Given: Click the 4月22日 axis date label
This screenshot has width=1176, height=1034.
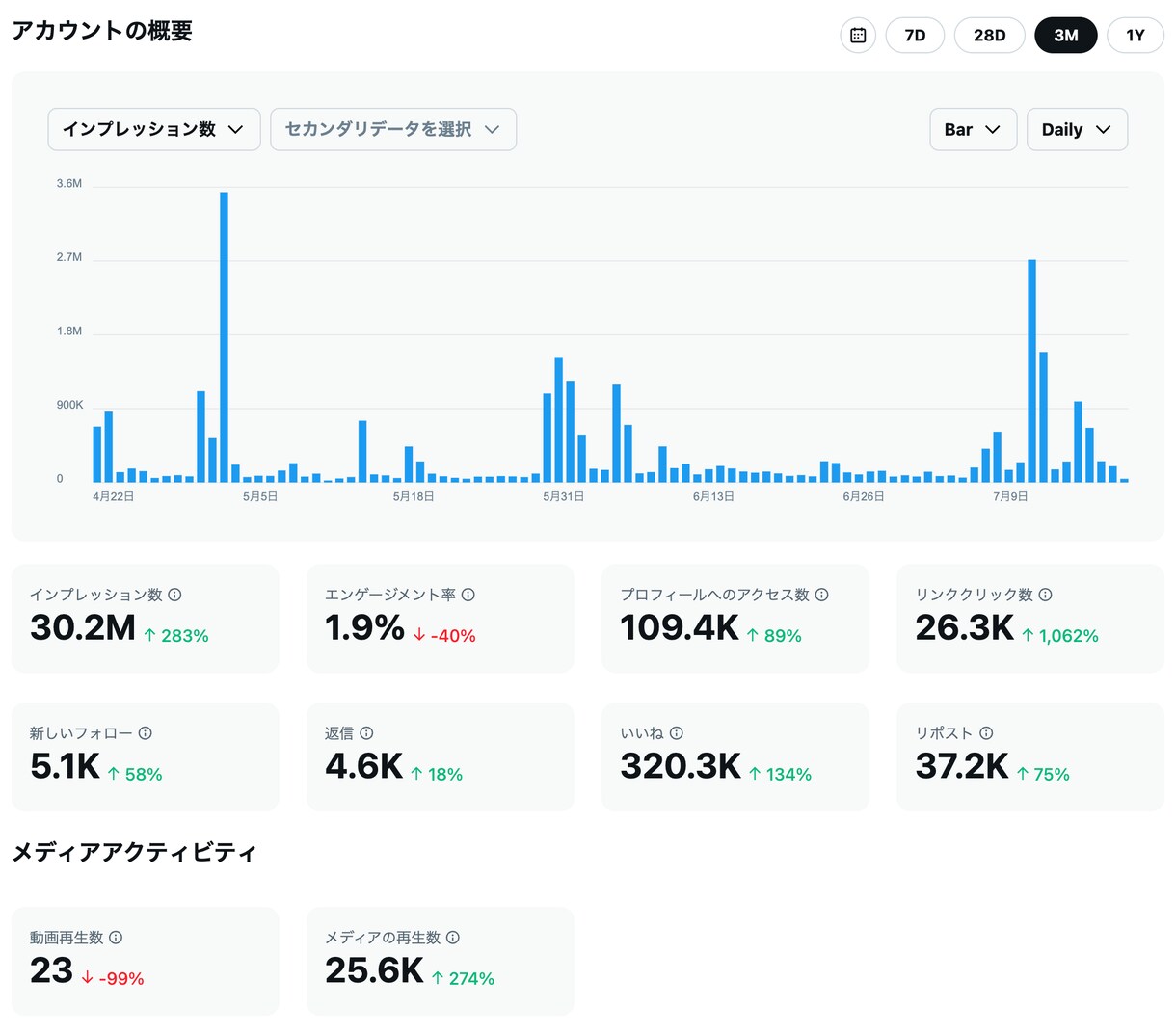Looking at the screenshot, I should coord(113,496).
